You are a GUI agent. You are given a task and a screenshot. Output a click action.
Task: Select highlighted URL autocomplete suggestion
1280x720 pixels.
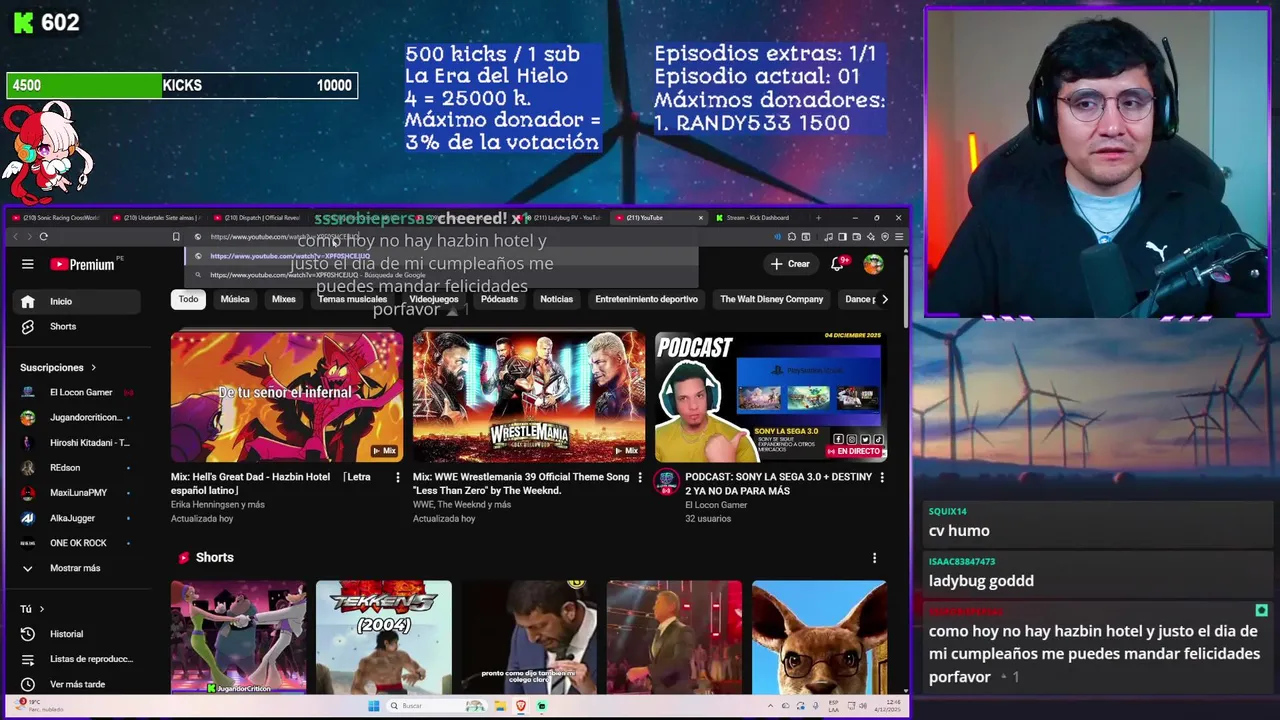click(x=441, y=256)
